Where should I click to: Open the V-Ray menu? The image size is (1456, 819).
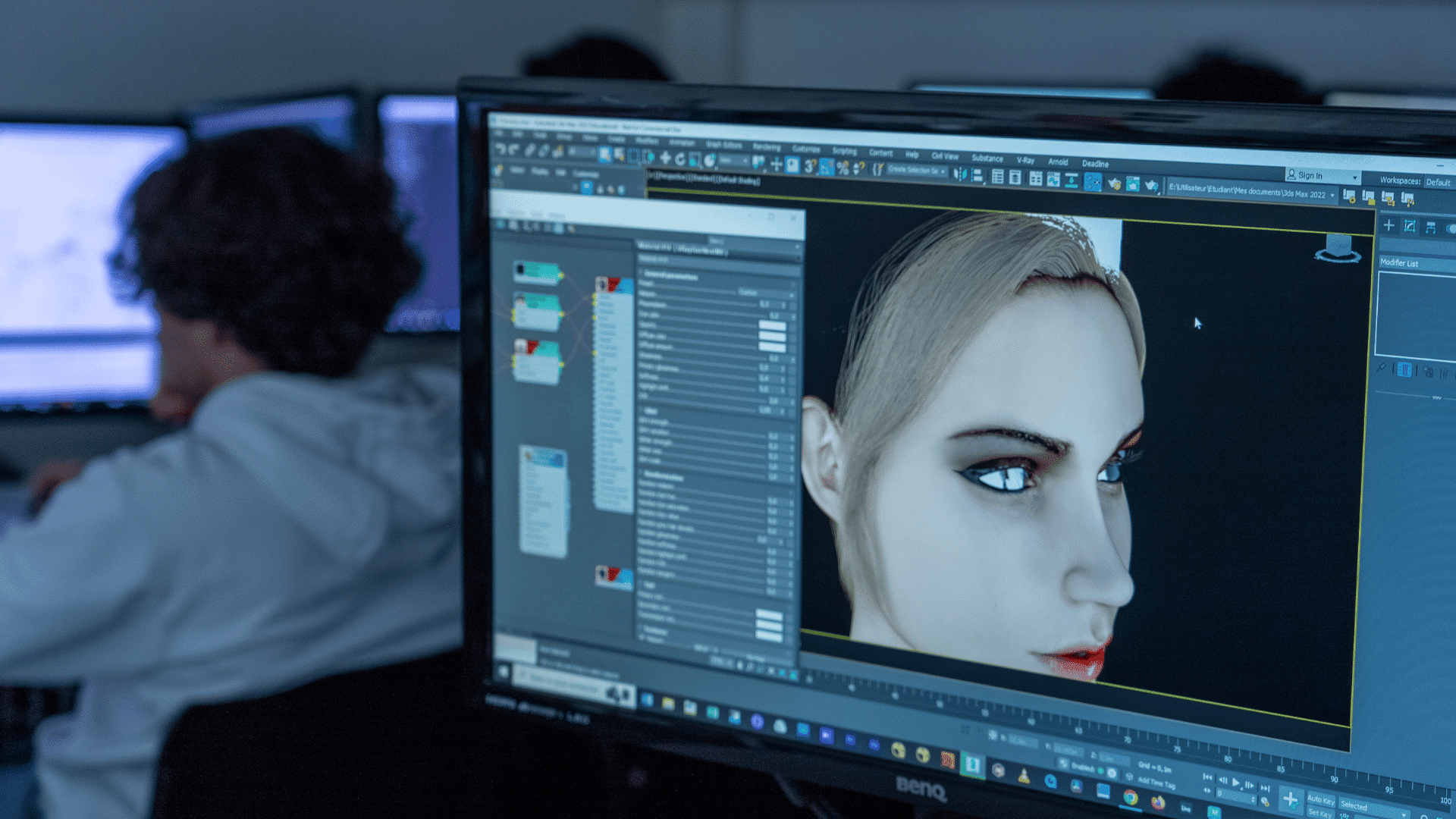[x=1025, y=160]
